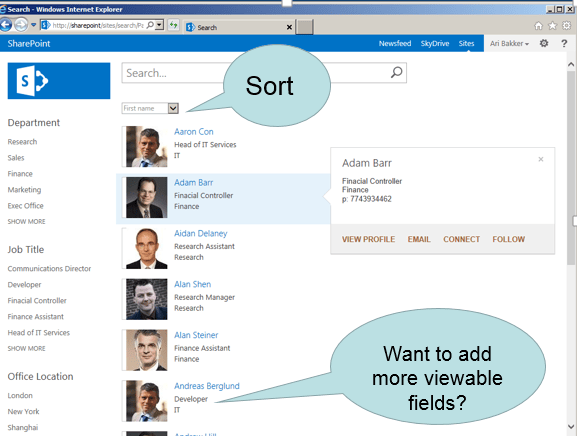This screenshot has height=436, width=577.
Task: Open Newsfeed in the SharePoint bar
Action: click(x=395, y=43)
